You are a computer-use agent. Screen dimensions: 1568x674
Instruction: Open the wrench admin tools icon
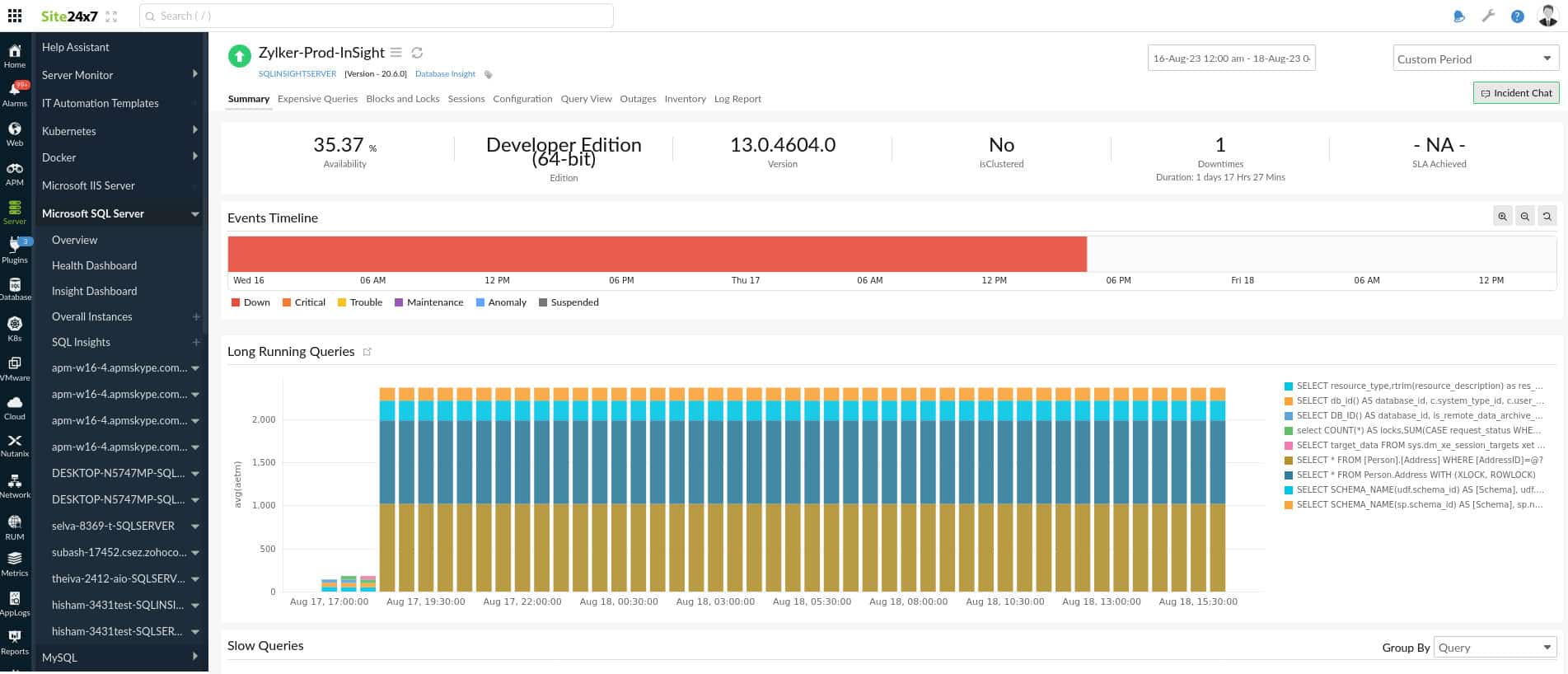[x=1488, y=16]
